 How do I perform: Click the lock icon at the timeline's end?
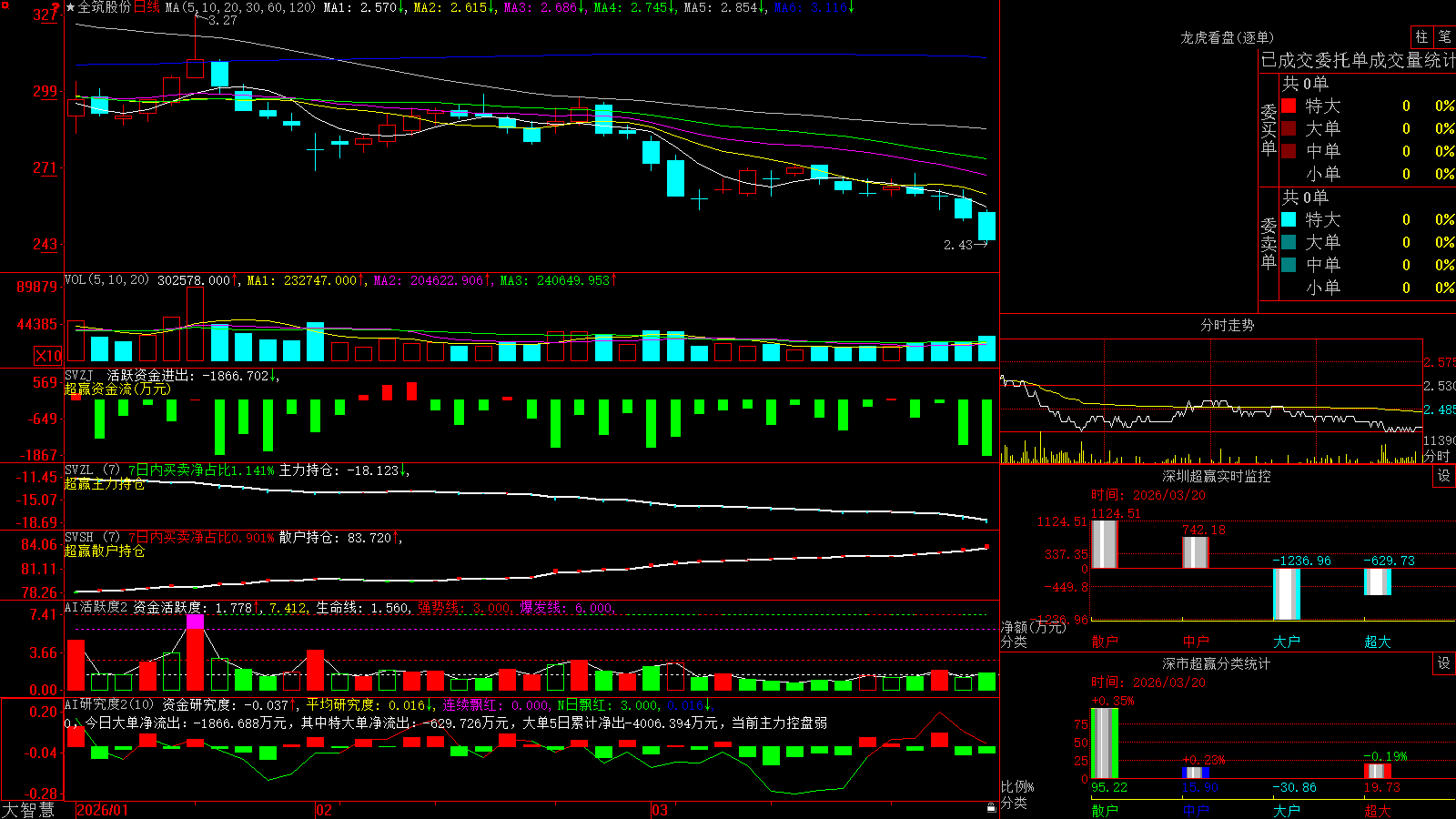992,808
